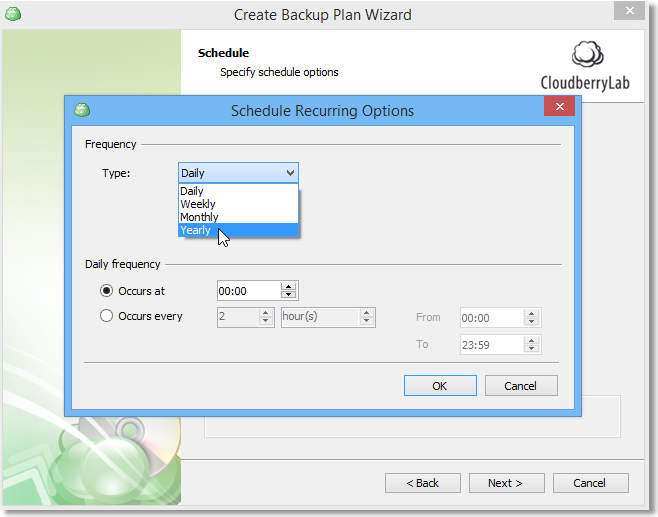The image size is (658, 517).
Task: Close the Schedule Recurring Options dialog
Action: (558, 109)
